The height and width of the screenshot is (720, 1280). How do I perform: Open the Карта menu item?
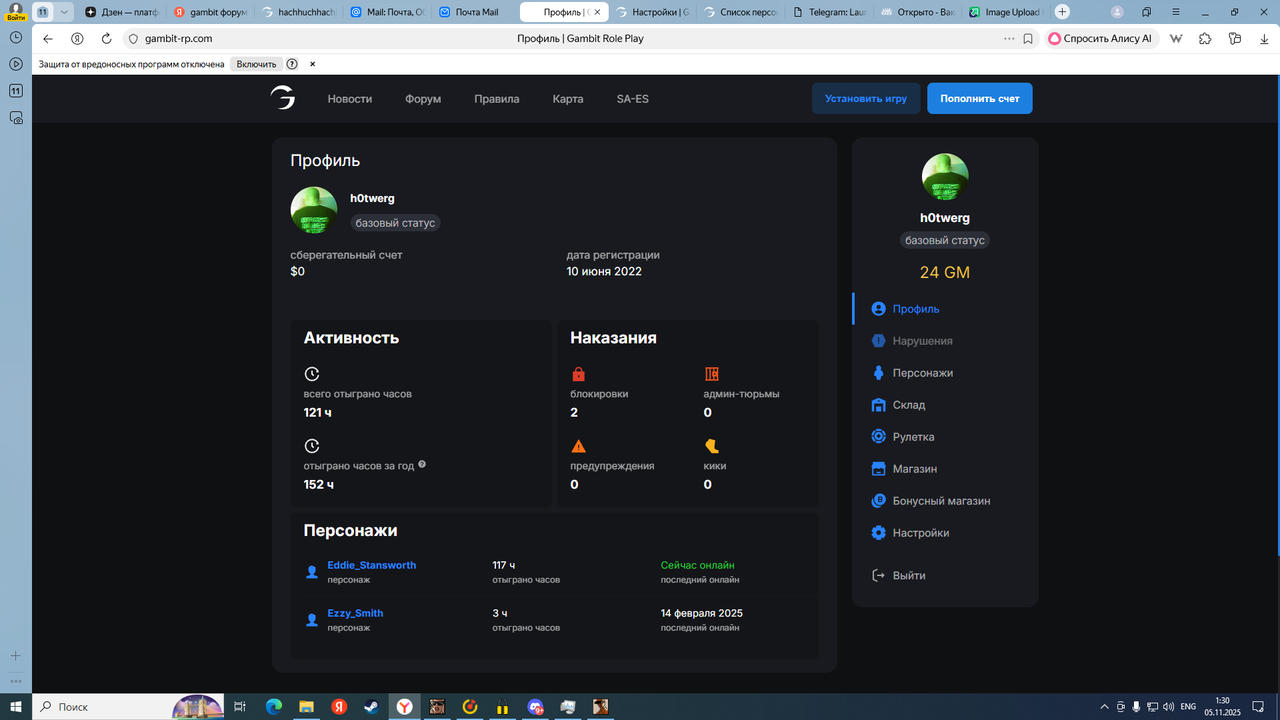coord(568,99)
